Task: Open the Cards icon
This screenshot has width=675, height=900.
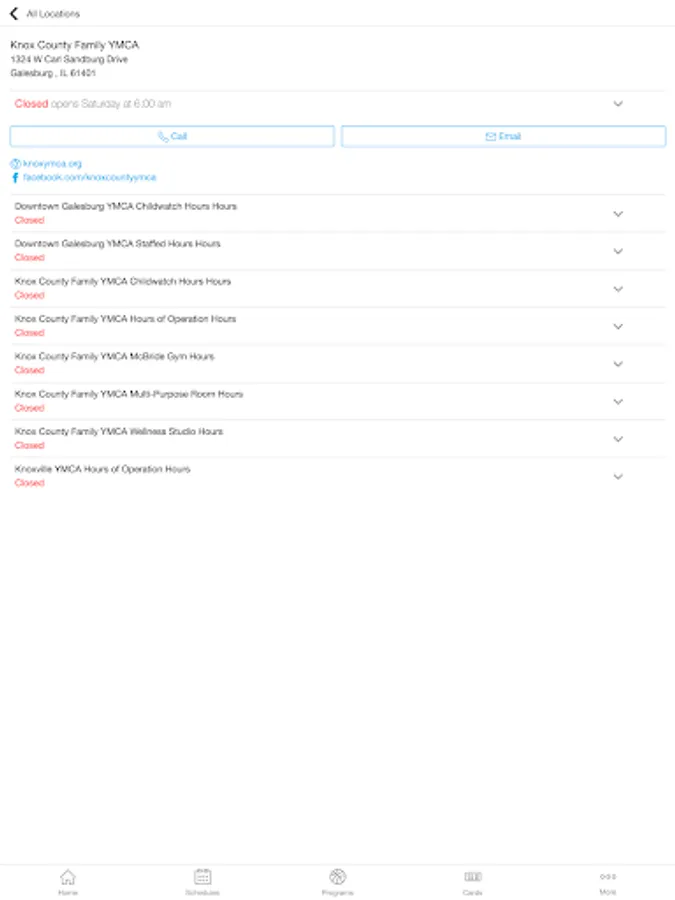Action: pos(473,876)
